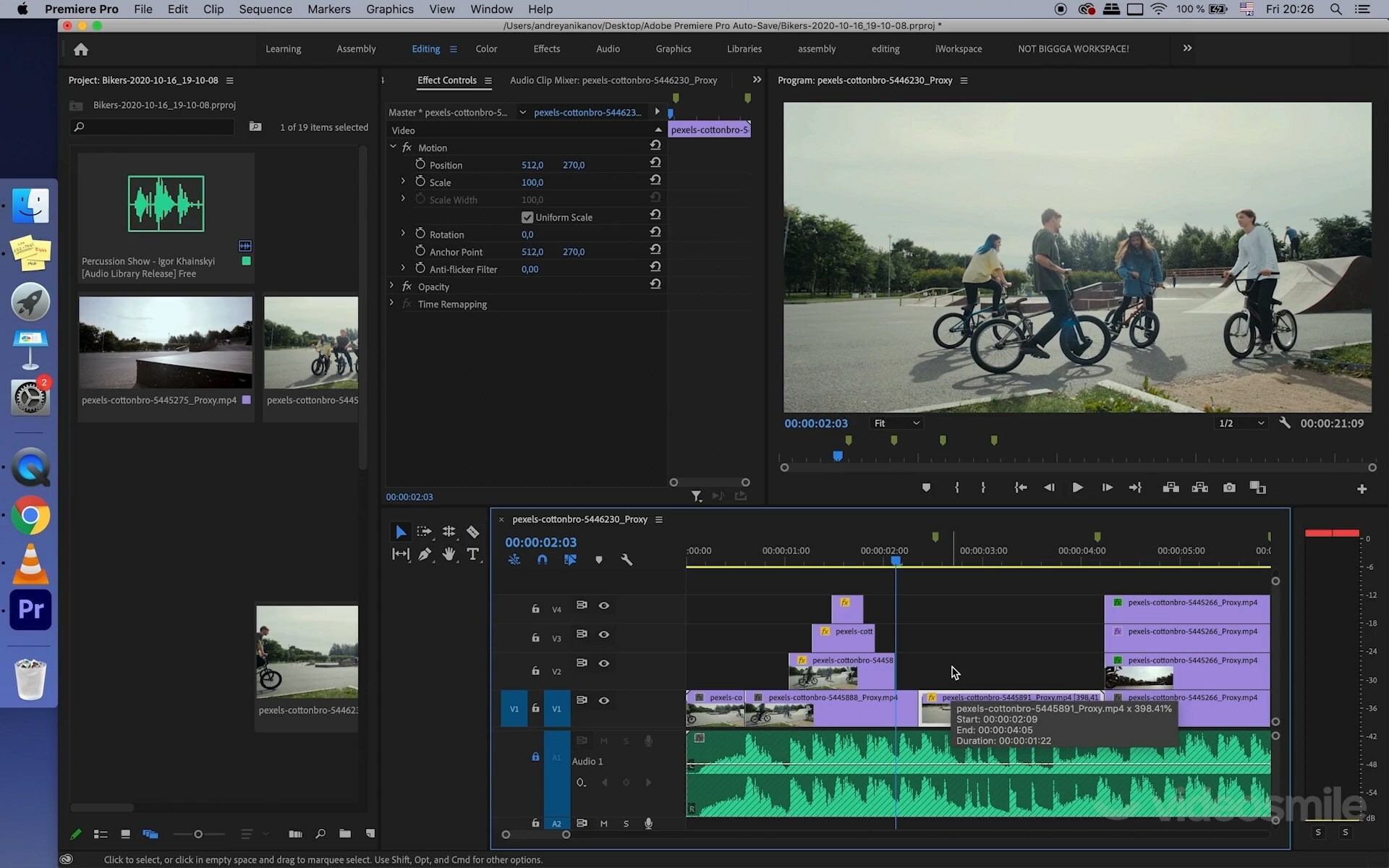Open playback resolution 1/2 dropdown

coord(1241,423)
